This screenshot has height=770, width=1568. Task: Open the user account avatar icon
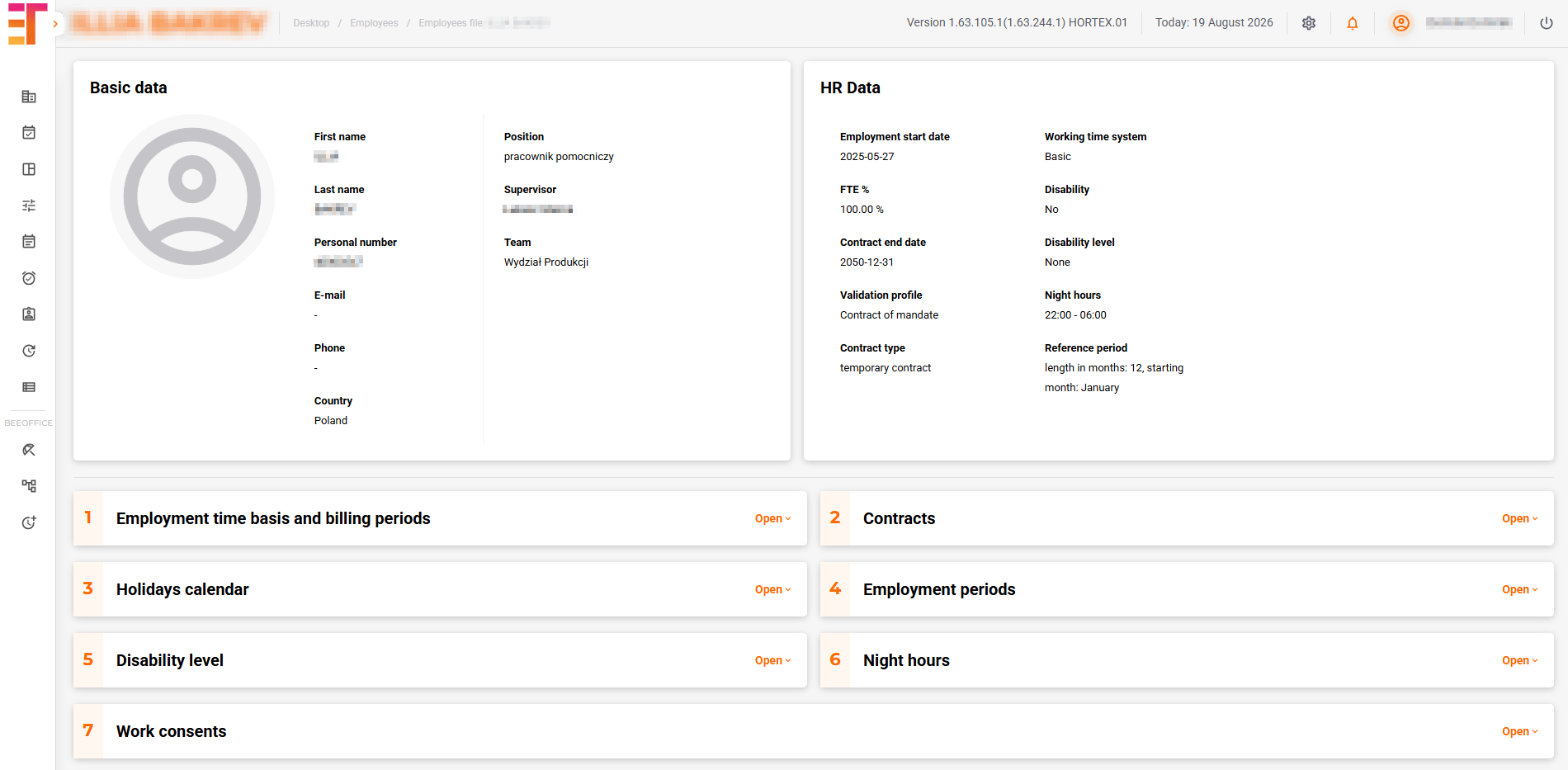[x=1401, y=23]
